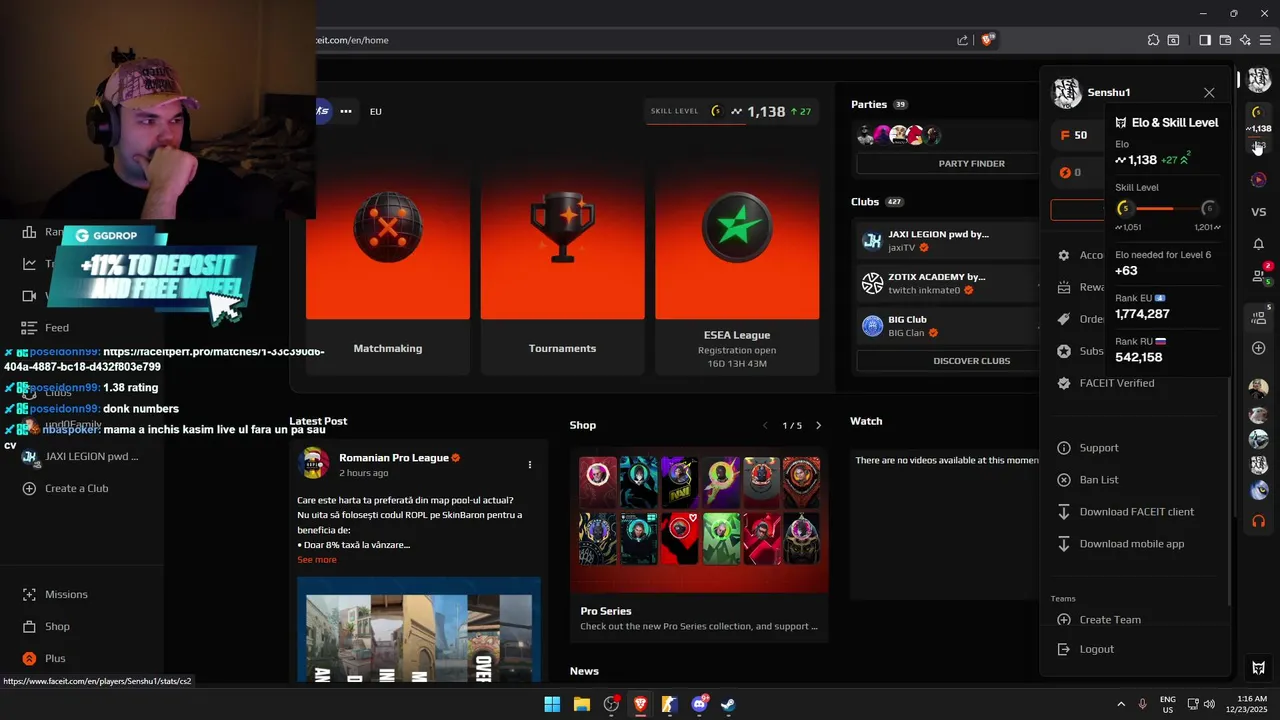Click the skill level Elo widget in sidebar
Image resolution: width=1280 pixels, height=720 pixels.
click(1259, 119)
